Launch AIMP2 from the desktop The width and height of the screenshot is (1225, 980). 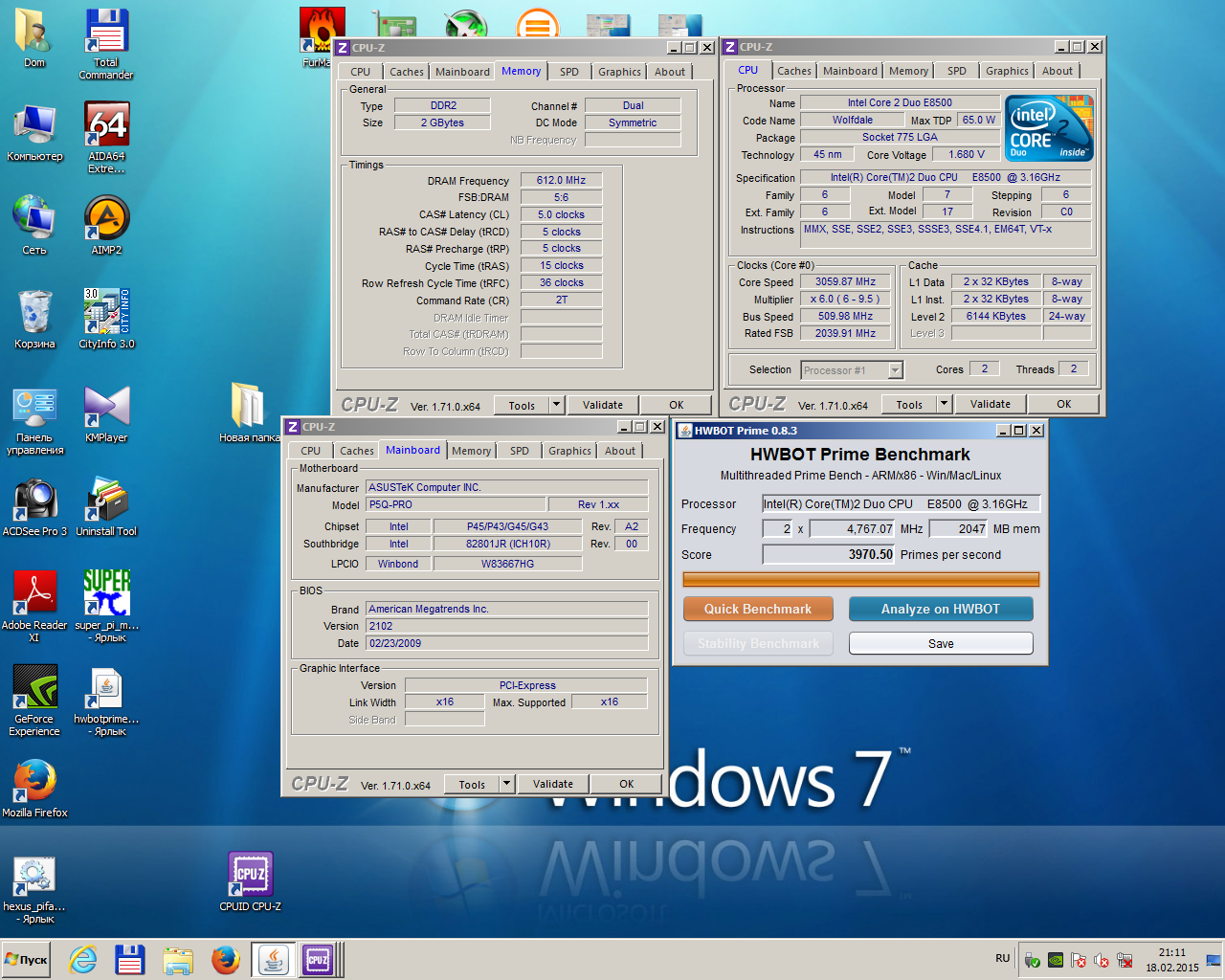[x=106, y=225]
